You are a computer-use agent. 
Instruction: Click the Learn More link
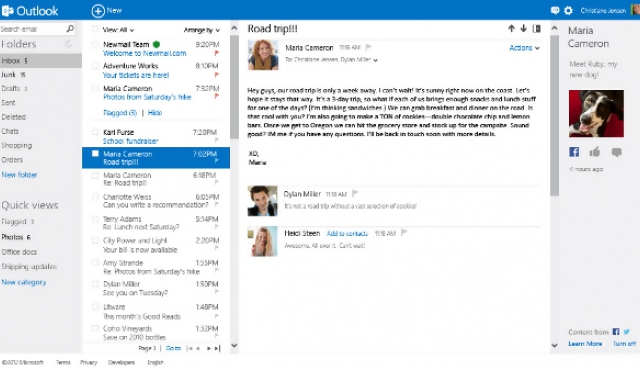[585, 343]
